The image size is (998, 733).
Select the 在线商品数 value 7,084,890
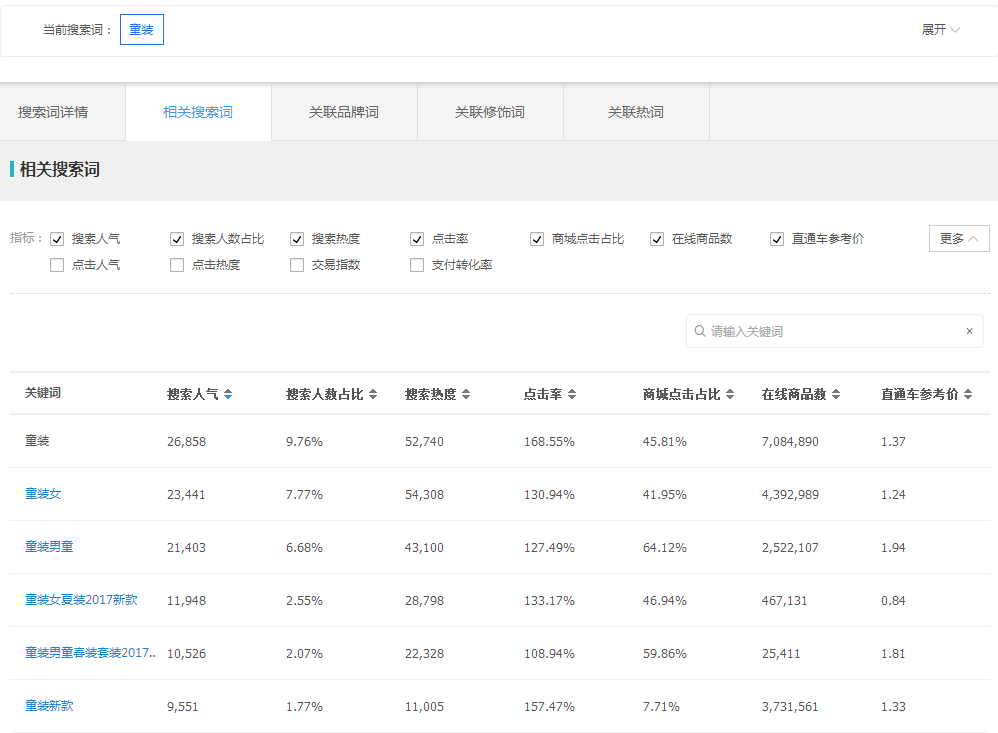[791, 442]
